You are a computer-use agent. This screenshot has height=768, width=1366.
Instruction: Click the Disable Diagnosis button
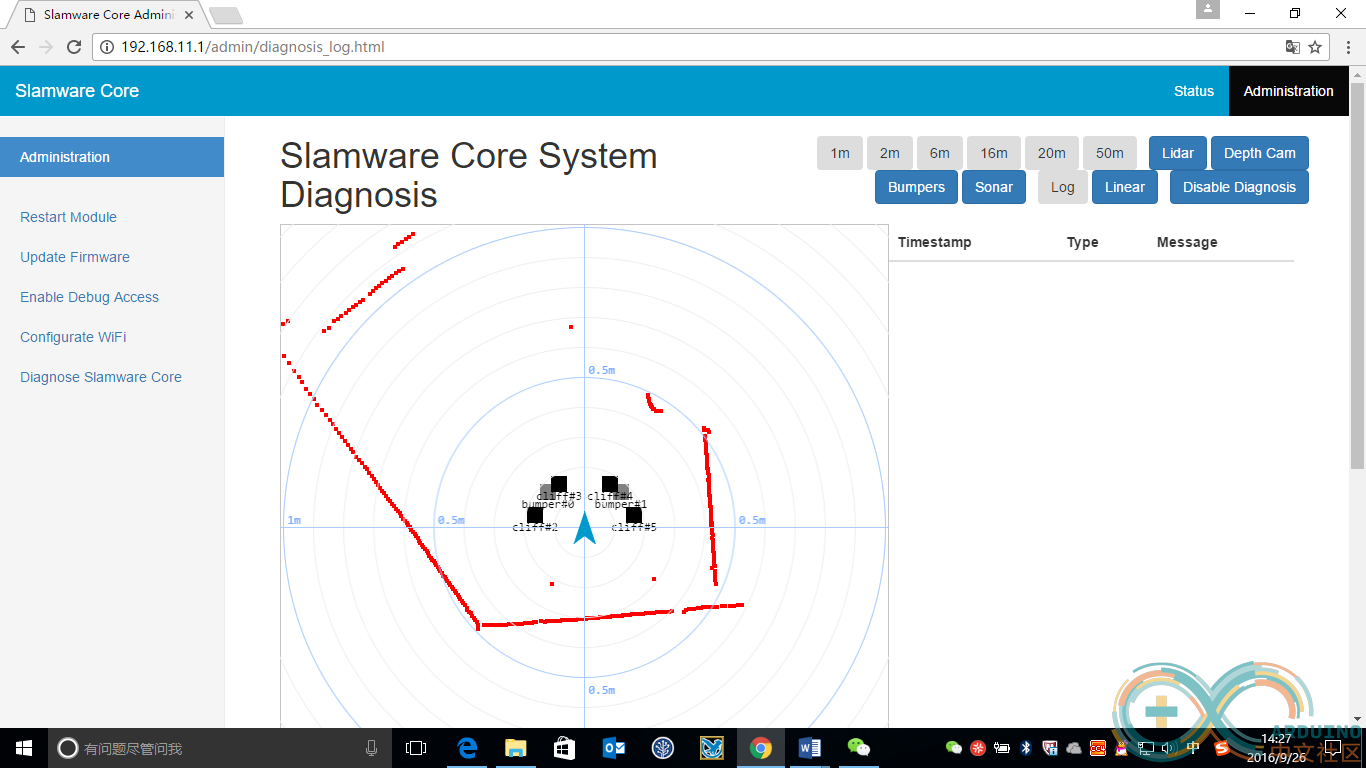pos(1239,187)
